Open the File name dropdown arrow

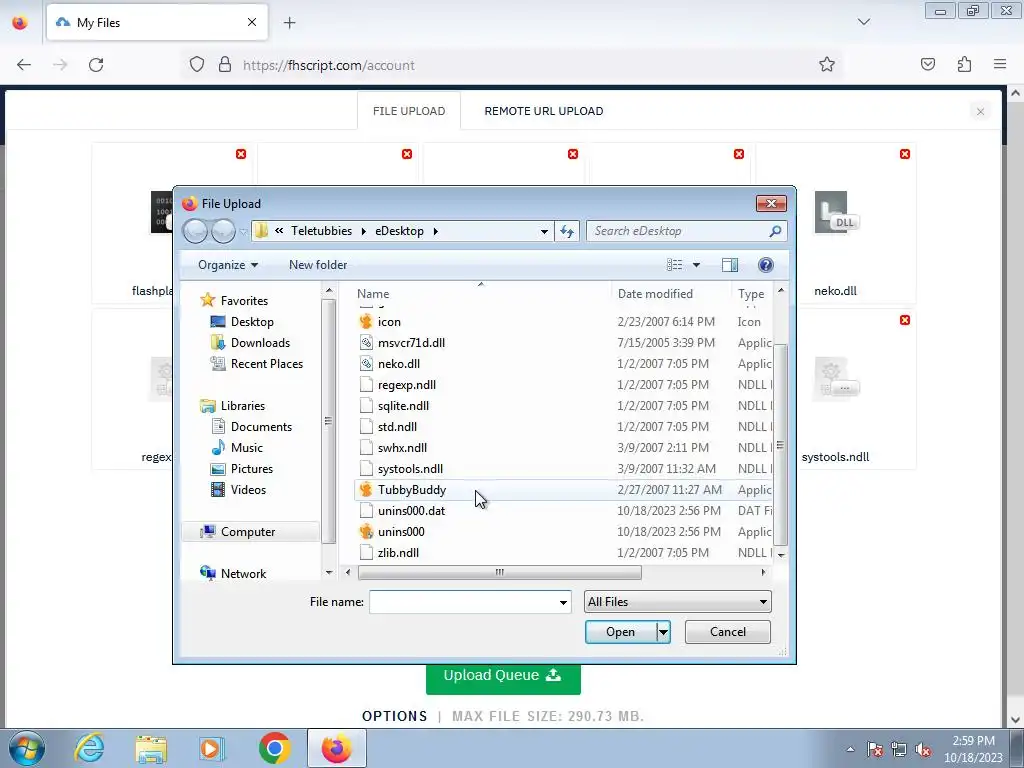(x=563, y=602)
